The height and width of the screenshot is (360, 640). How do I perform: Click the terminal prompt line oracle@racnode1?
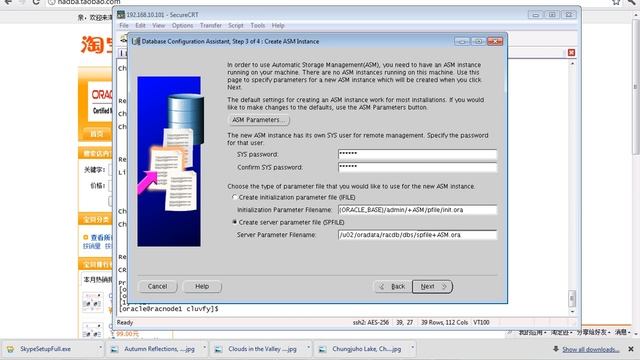click(170, 309)
